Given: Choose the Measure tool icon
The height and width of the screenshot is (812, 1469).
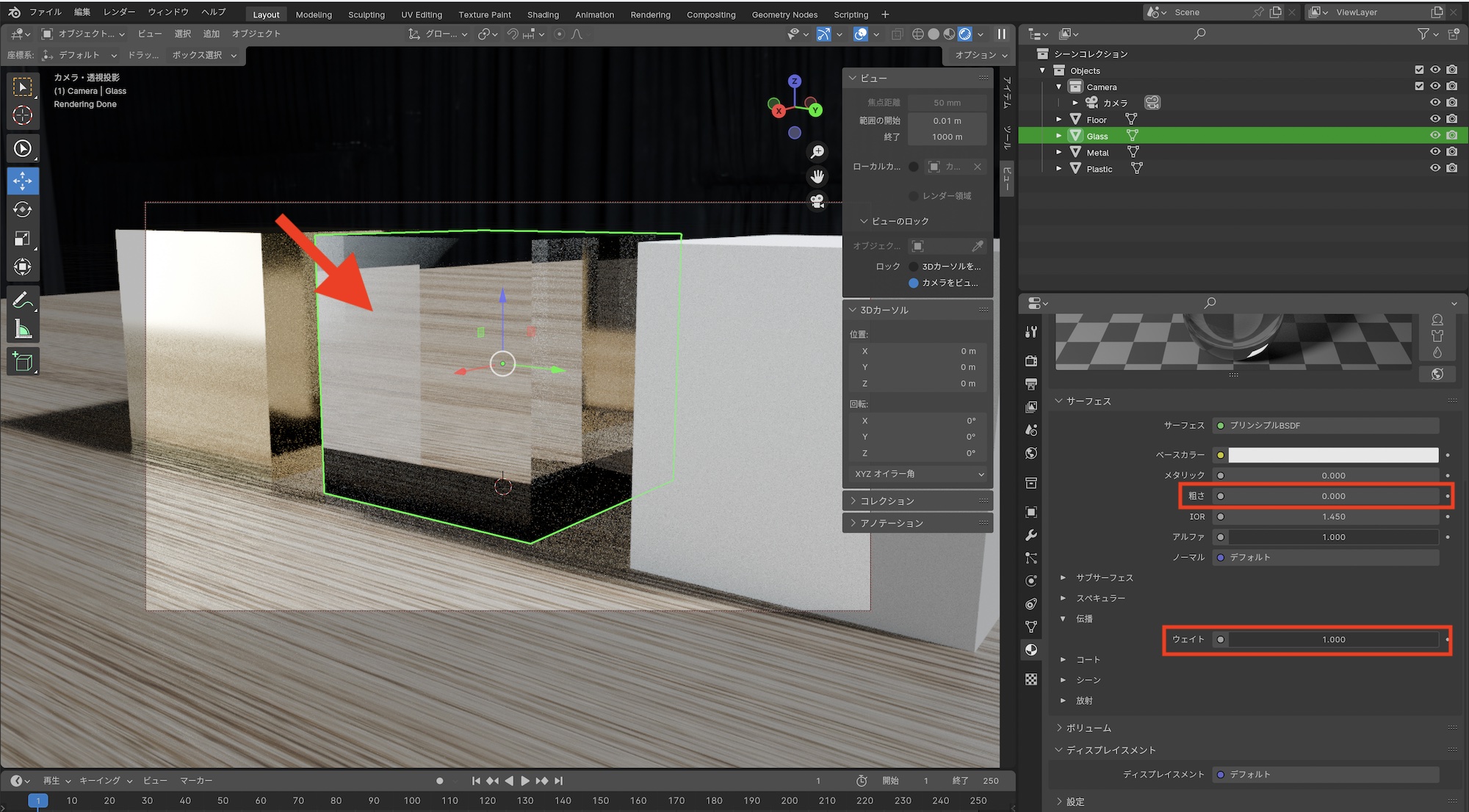Looking at the screenshot, I should (x=23, y=330).
